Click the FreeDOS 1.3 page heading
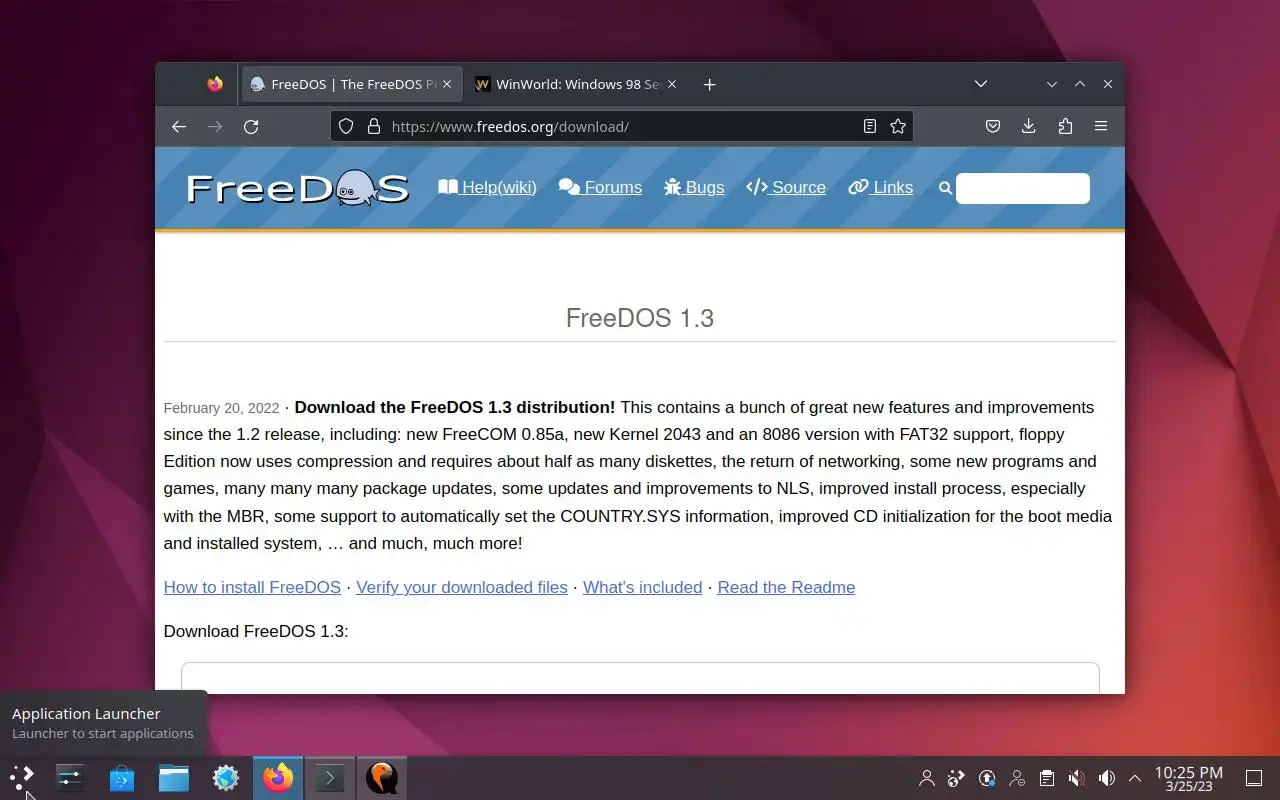Image resolution: width=1280 pixels, height=800 pixels. coord(640,318)
